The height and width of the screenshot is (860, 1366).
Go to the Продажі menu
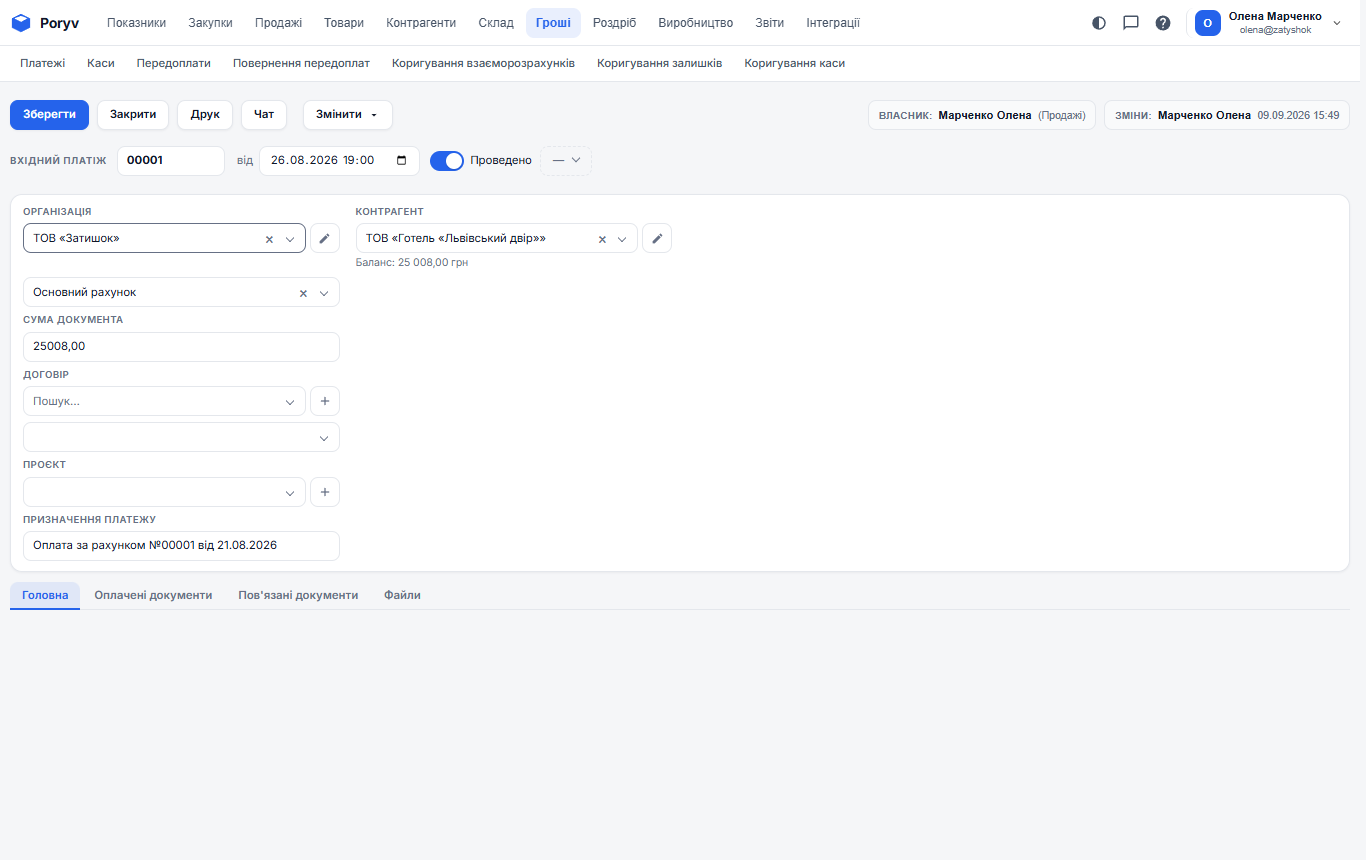coord(278,22)
